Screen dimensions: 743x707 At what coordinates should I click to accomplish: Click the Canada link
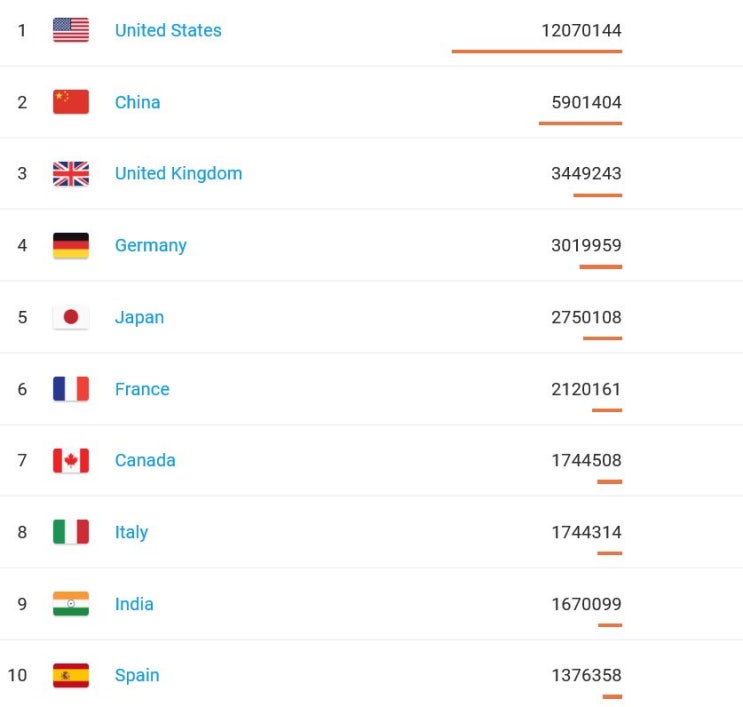(x=145, y=460)
